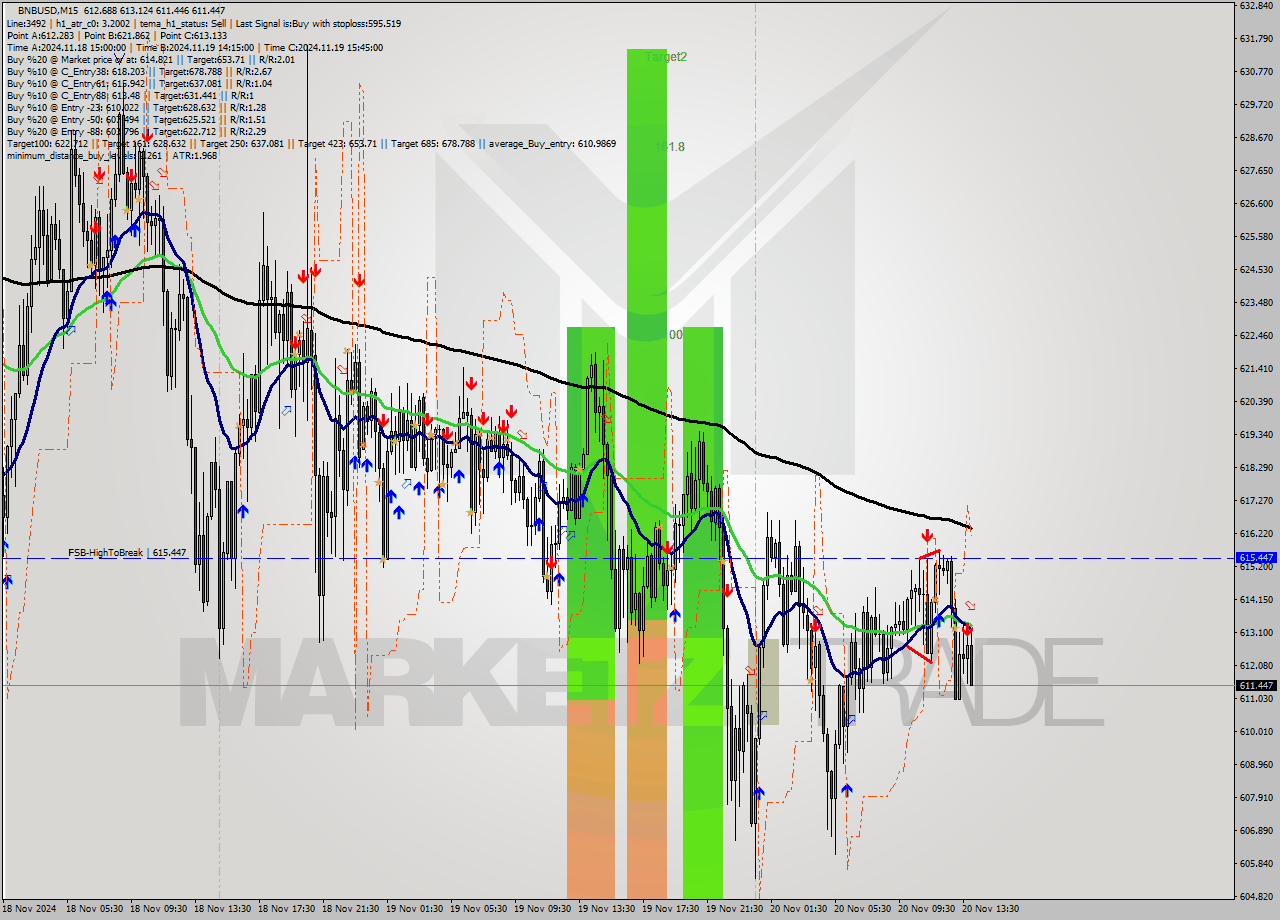Click the 'minimum_distance_buy_levels' ATR line

pyautogui.click(x=112, y=155)
